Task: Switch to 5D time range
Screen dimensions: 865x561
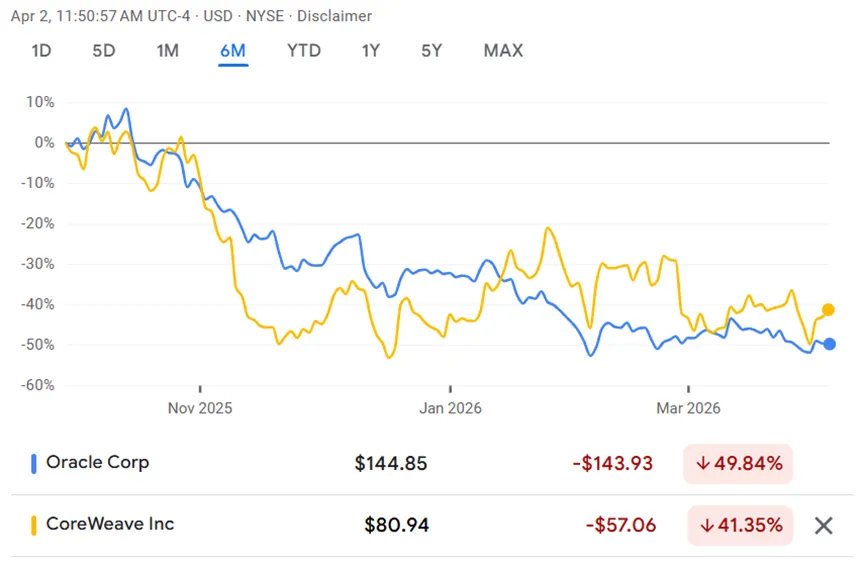Action: coord(104,50)
